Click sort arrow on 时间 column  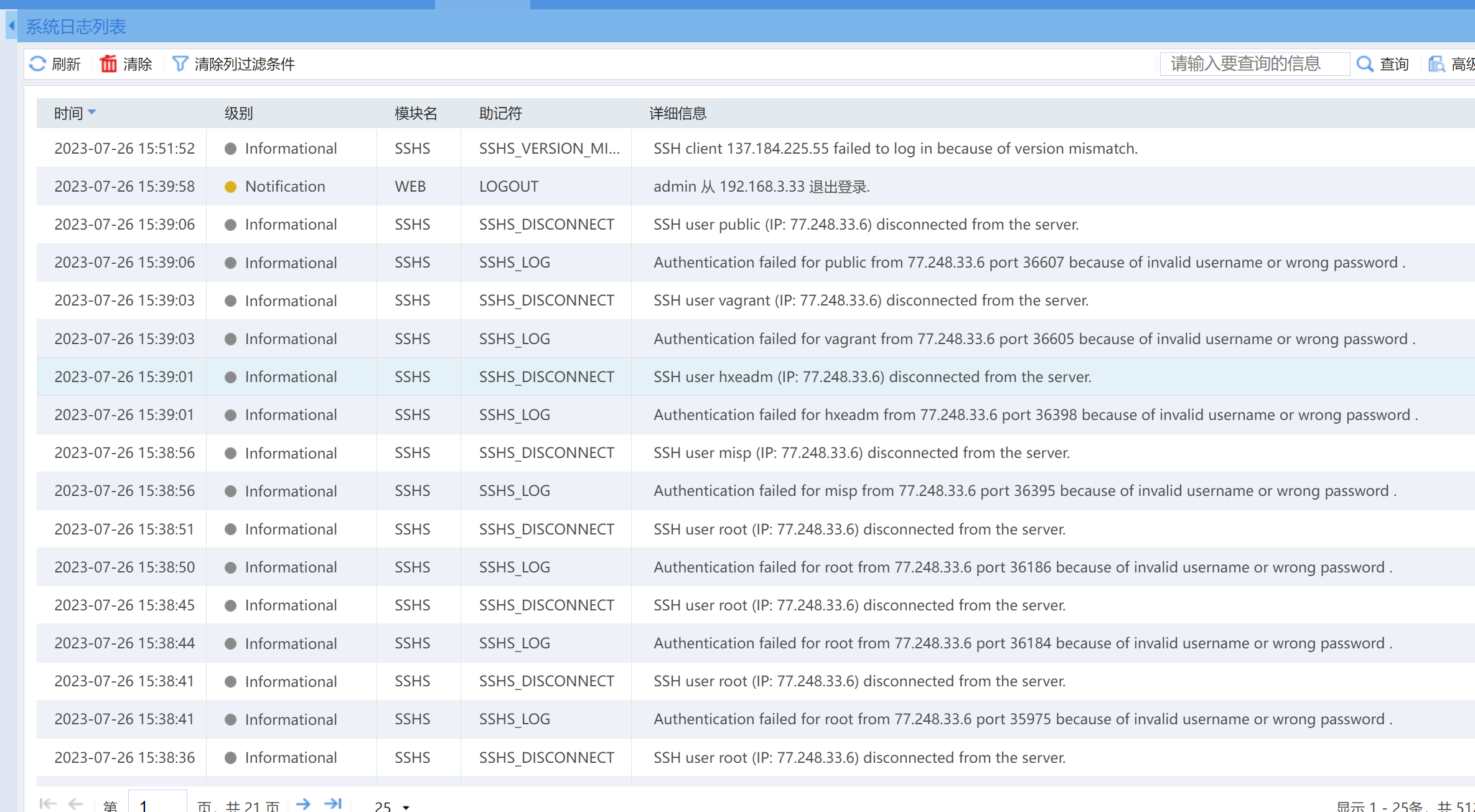92,113
